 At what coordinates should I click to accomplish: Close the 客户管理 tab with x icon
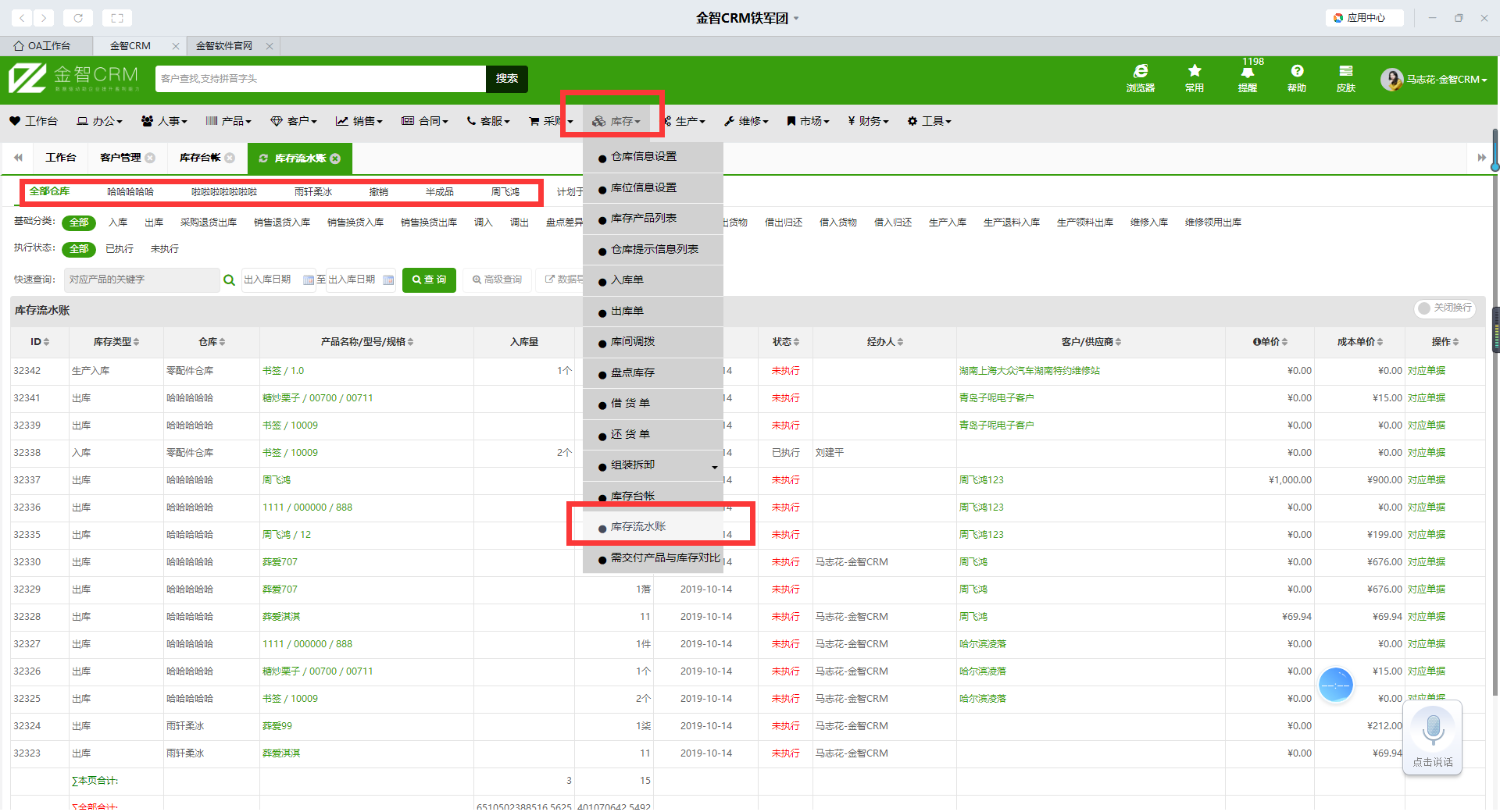point(150,158)
